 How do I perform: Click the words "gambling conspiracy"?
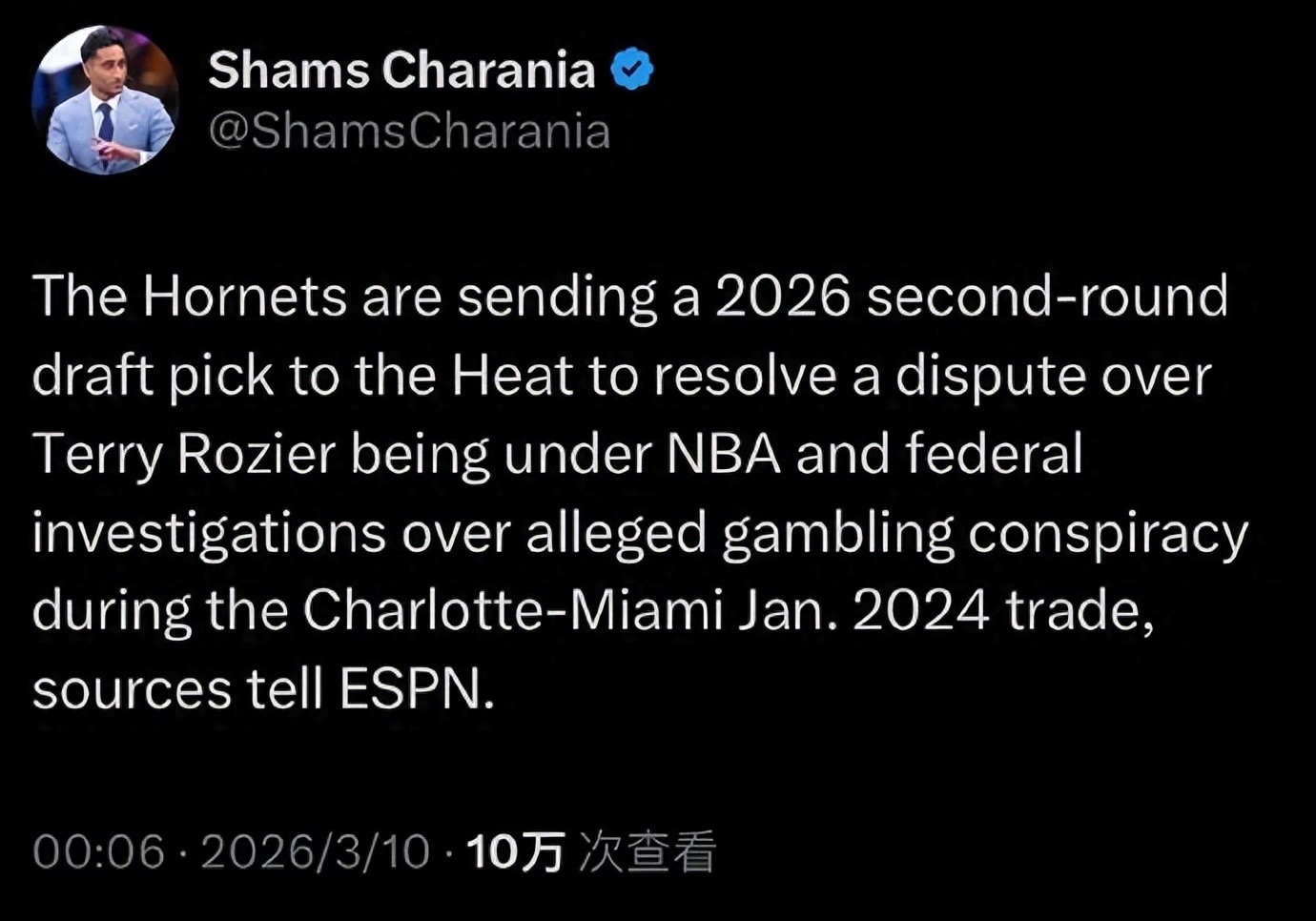[984, 533]
